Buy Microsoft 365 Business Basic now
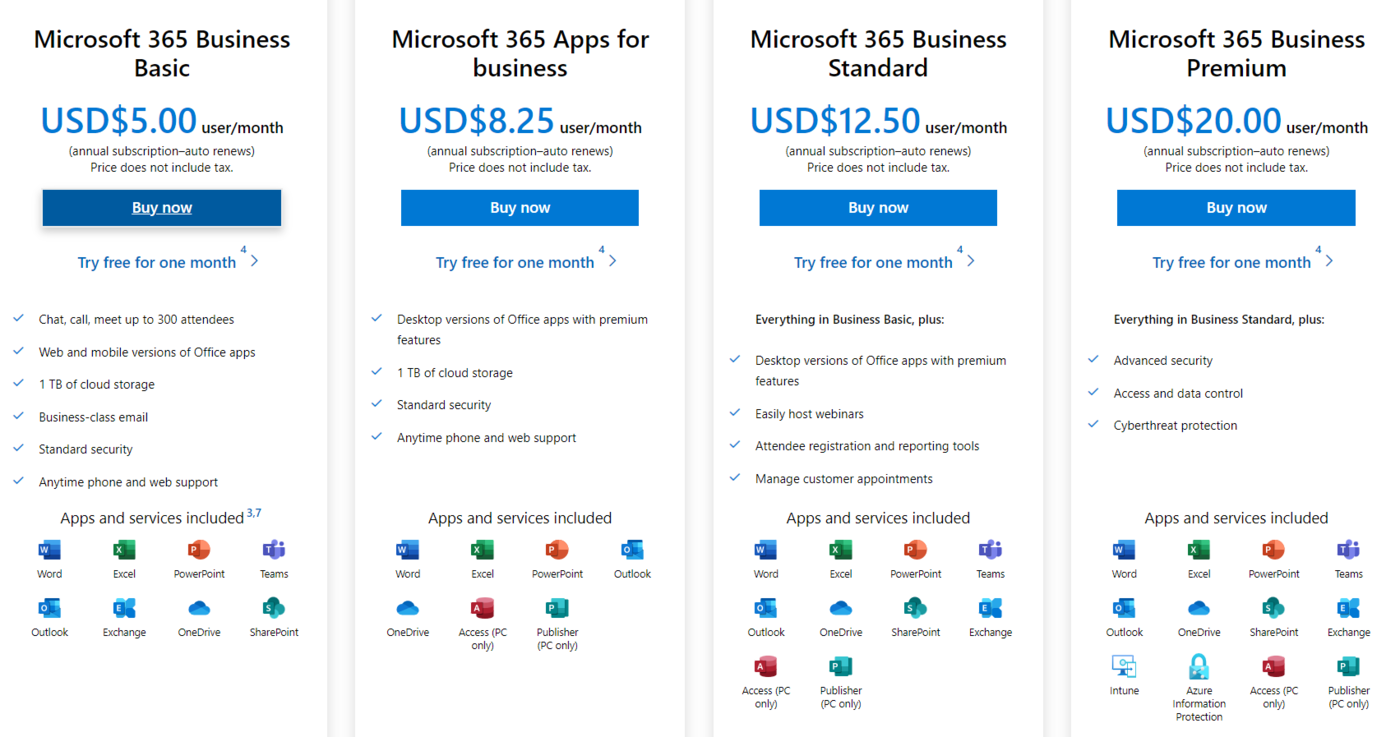 (162, 208)
